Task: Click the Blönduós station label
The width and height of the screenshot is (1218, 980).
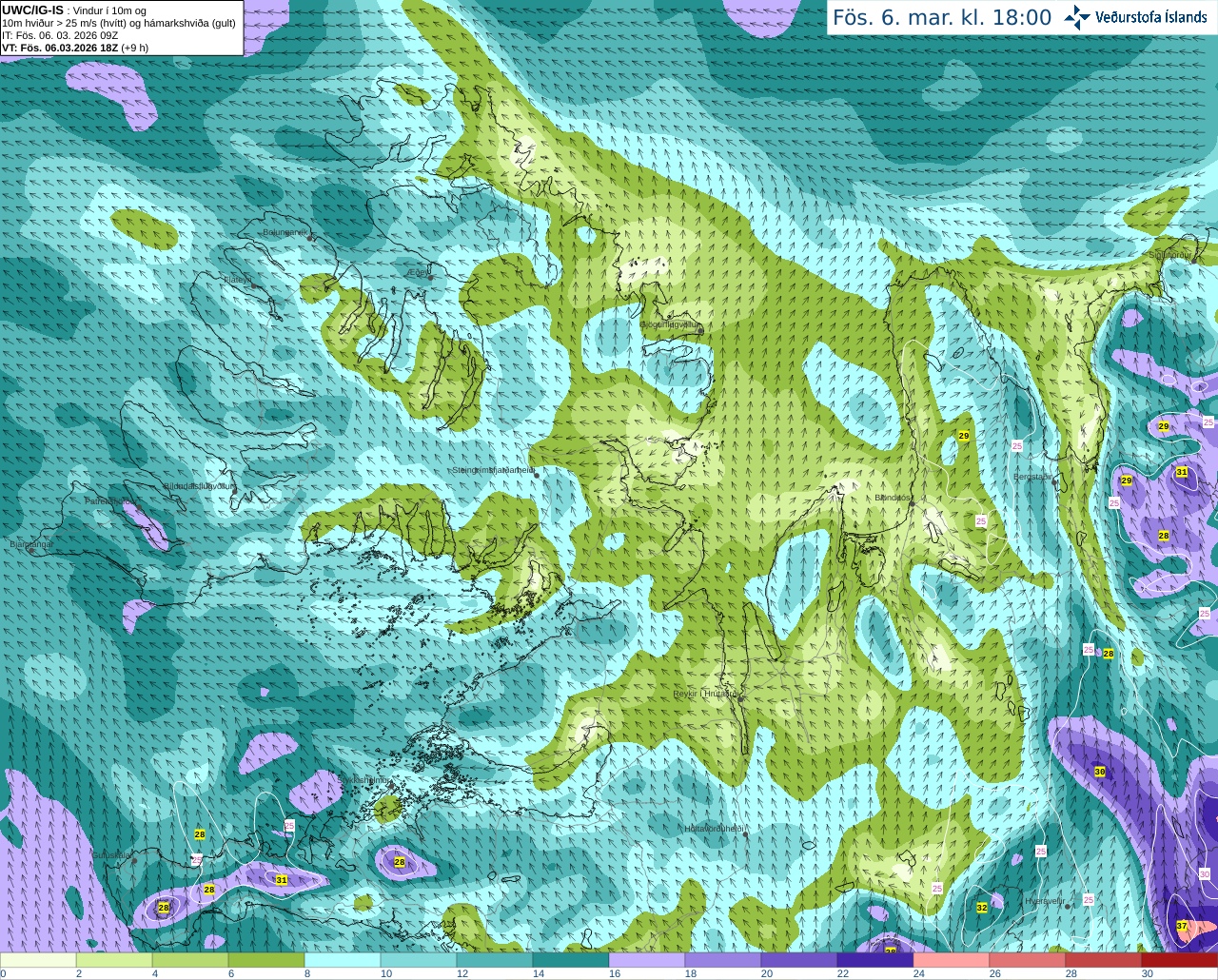Action: tap(893, 498)
